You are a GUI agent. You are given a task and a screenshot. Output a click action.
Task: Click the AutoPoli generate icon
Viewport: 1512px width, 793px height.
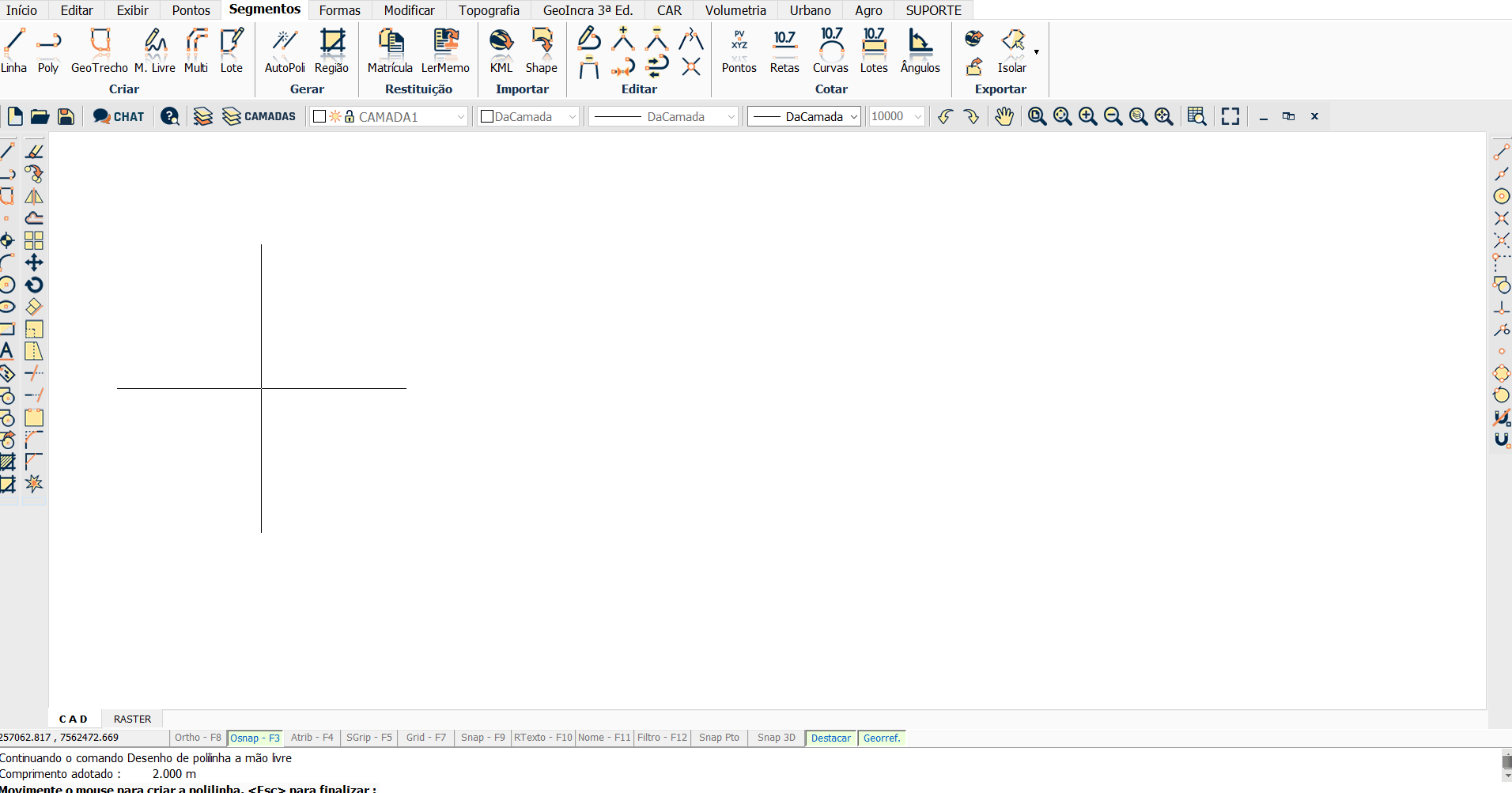point(285,51)
